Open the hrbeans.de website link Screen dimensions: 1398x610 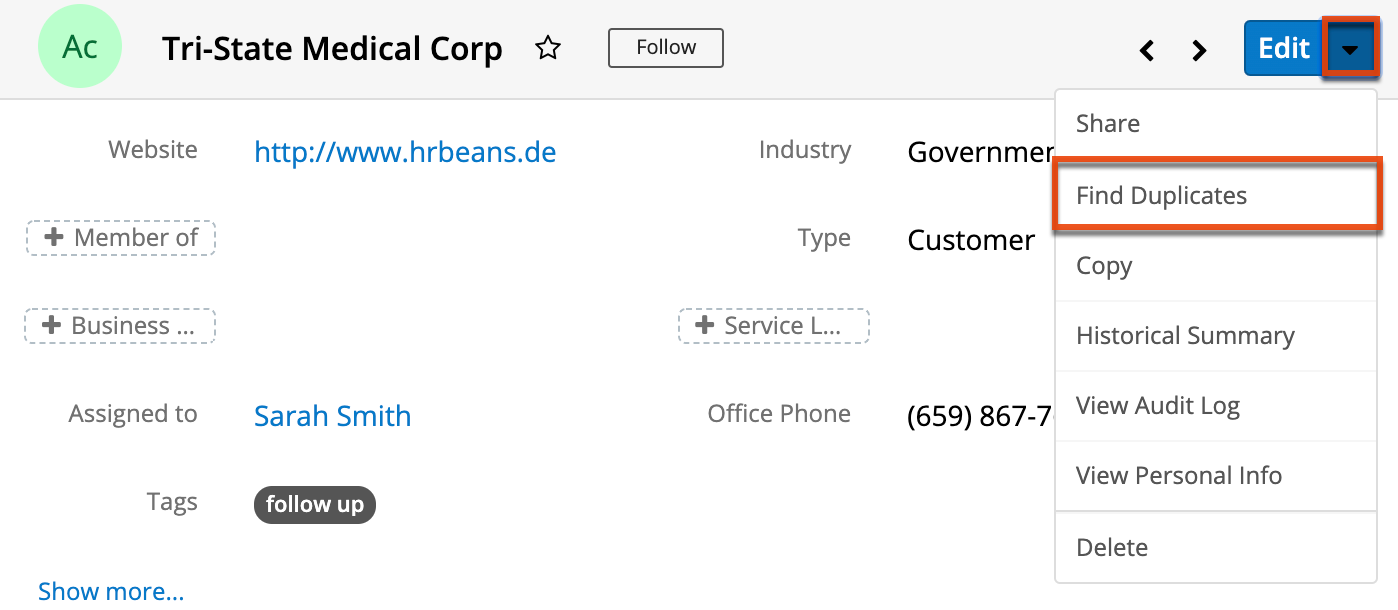click(x=405, y=151)
